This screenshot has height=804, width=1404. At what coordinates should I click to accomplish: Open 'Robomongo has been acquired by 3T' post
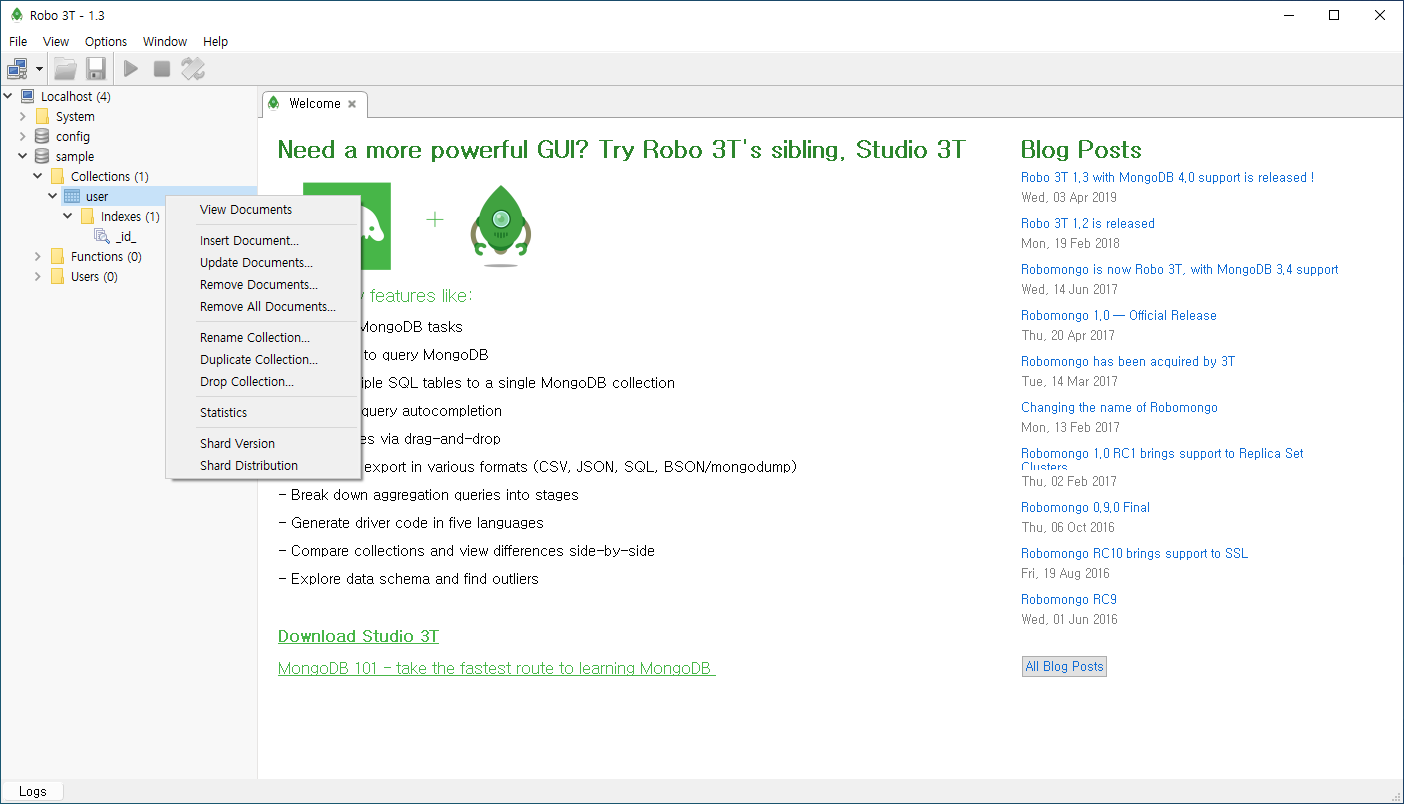(1128, 361)
